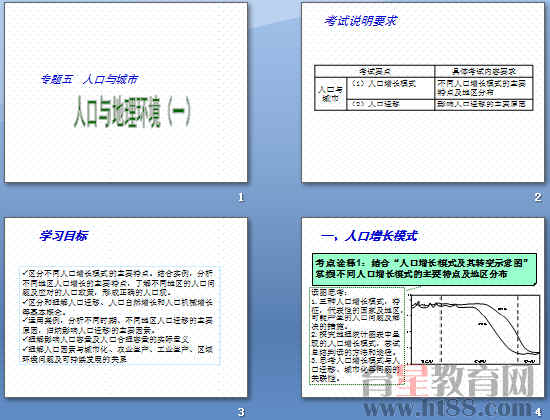Click the 专题五 人口与城市 subtitle text
This screenshot has height=420, width=550.
tap(89, 80)
